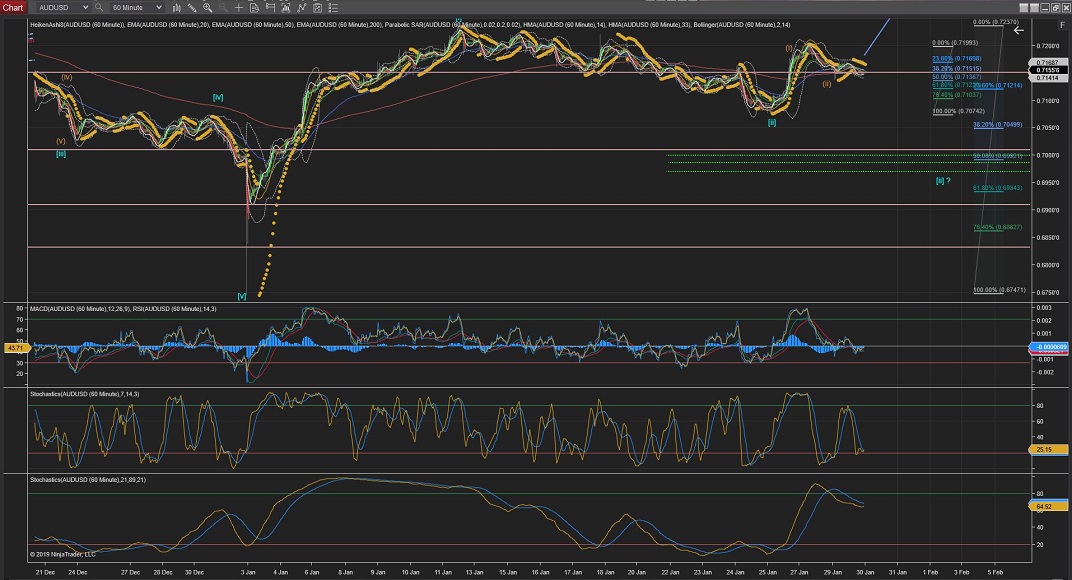The width and height of the screenshot is (1072, 580).
Task: Toggle the crosshair cursor tool
Action: tap(239, 7)
